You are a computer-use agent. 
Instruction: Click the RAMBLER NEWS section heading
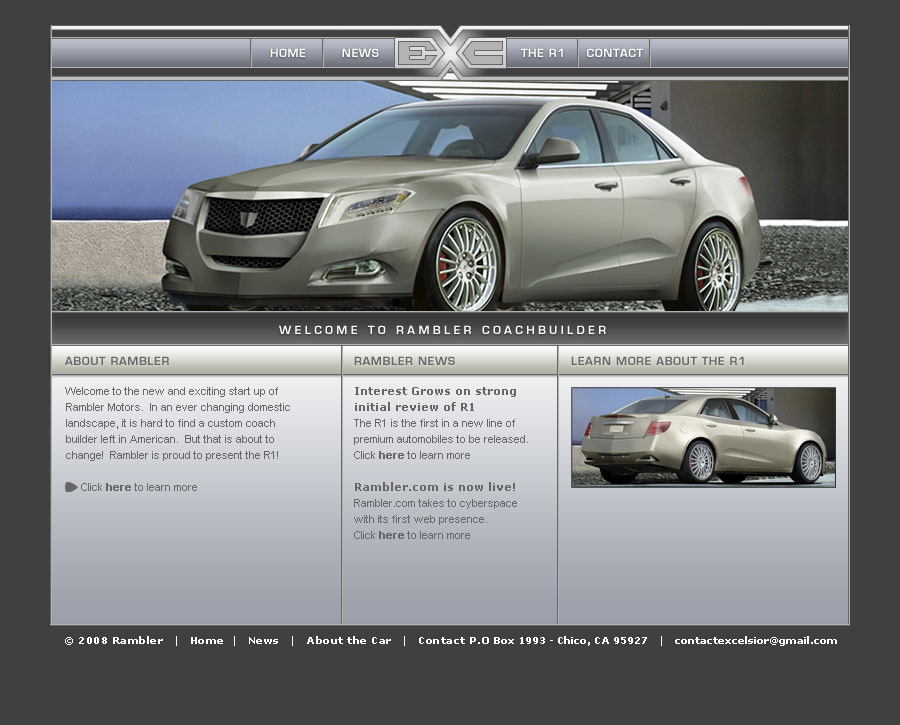coord(404,361)
